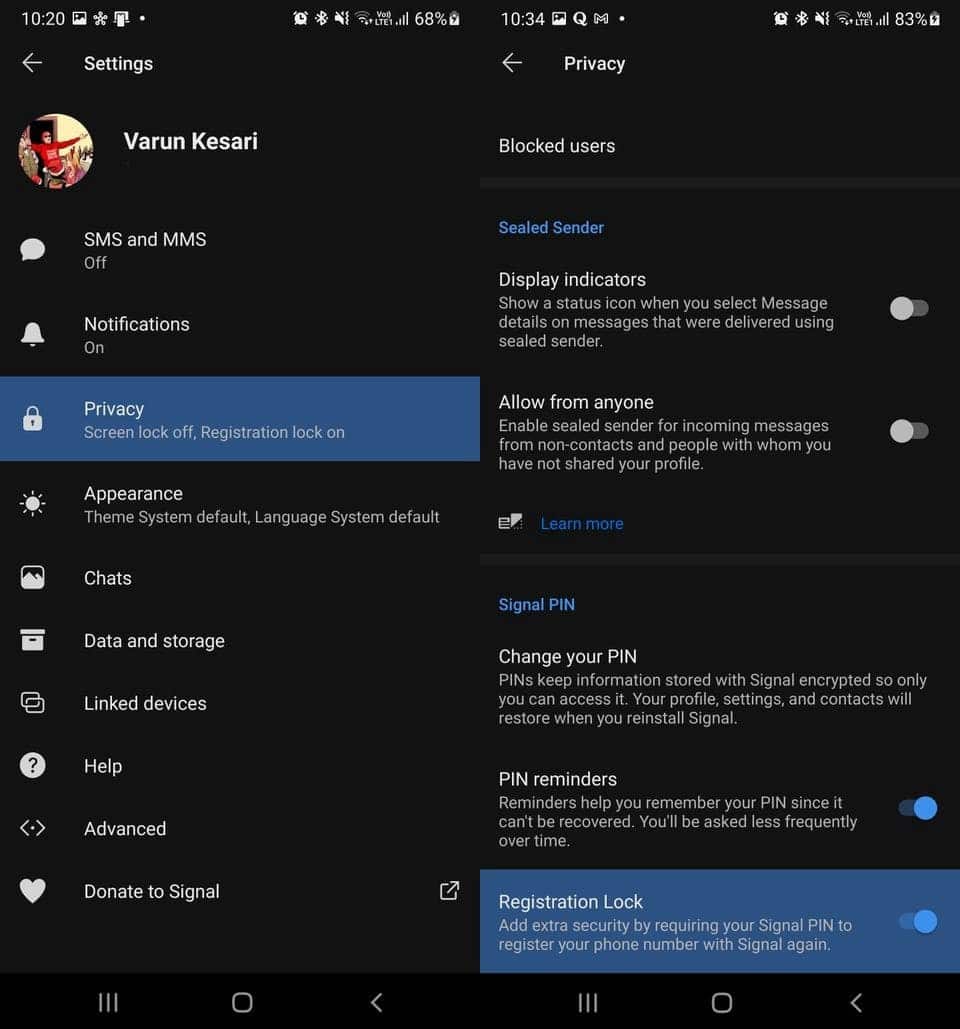The width and height of the screenshot is (960, 1029).
Task: Click the Donate to Signal heart icon
Action: tap(32, 891)
